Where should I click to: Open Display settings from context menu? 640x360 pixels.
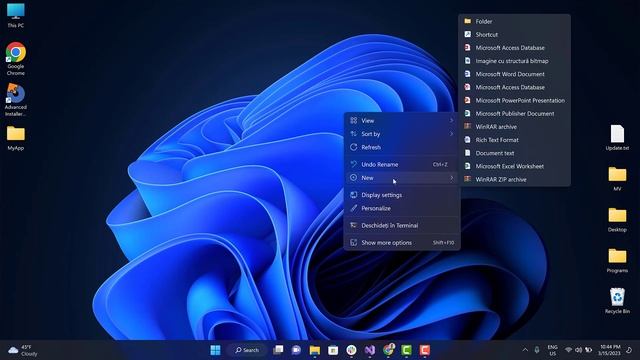(402, 195)
